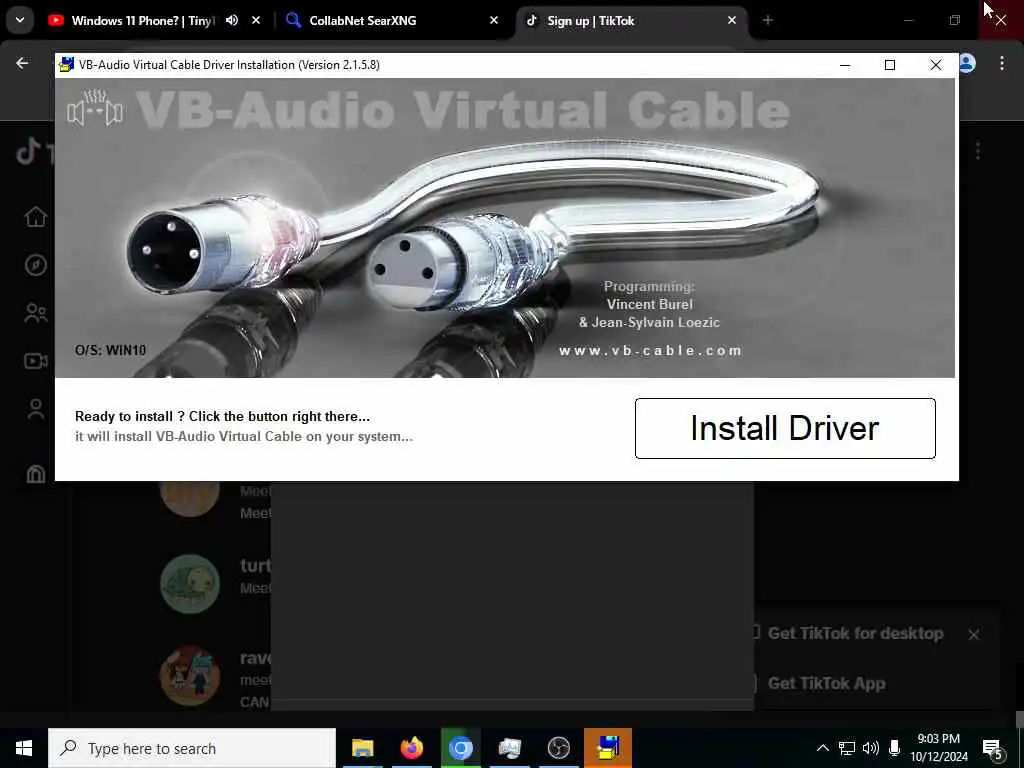The width and height of the screenshot is (1024, 768).
Task: Close the Sign up TikTok tab
Action: [732, 20]
